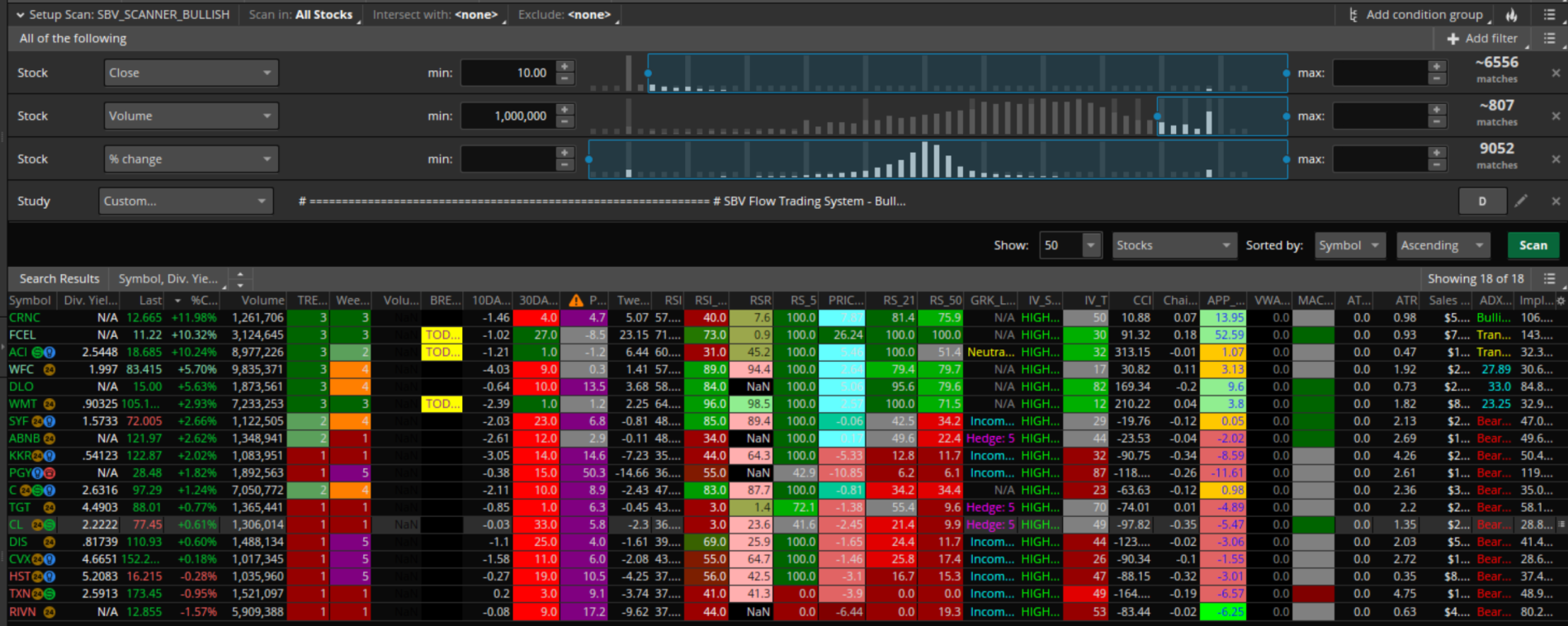This screenshot has height=626, width=1568.
Task: Collapse the Setup Scan section chevron
Action: coord(20,15)
